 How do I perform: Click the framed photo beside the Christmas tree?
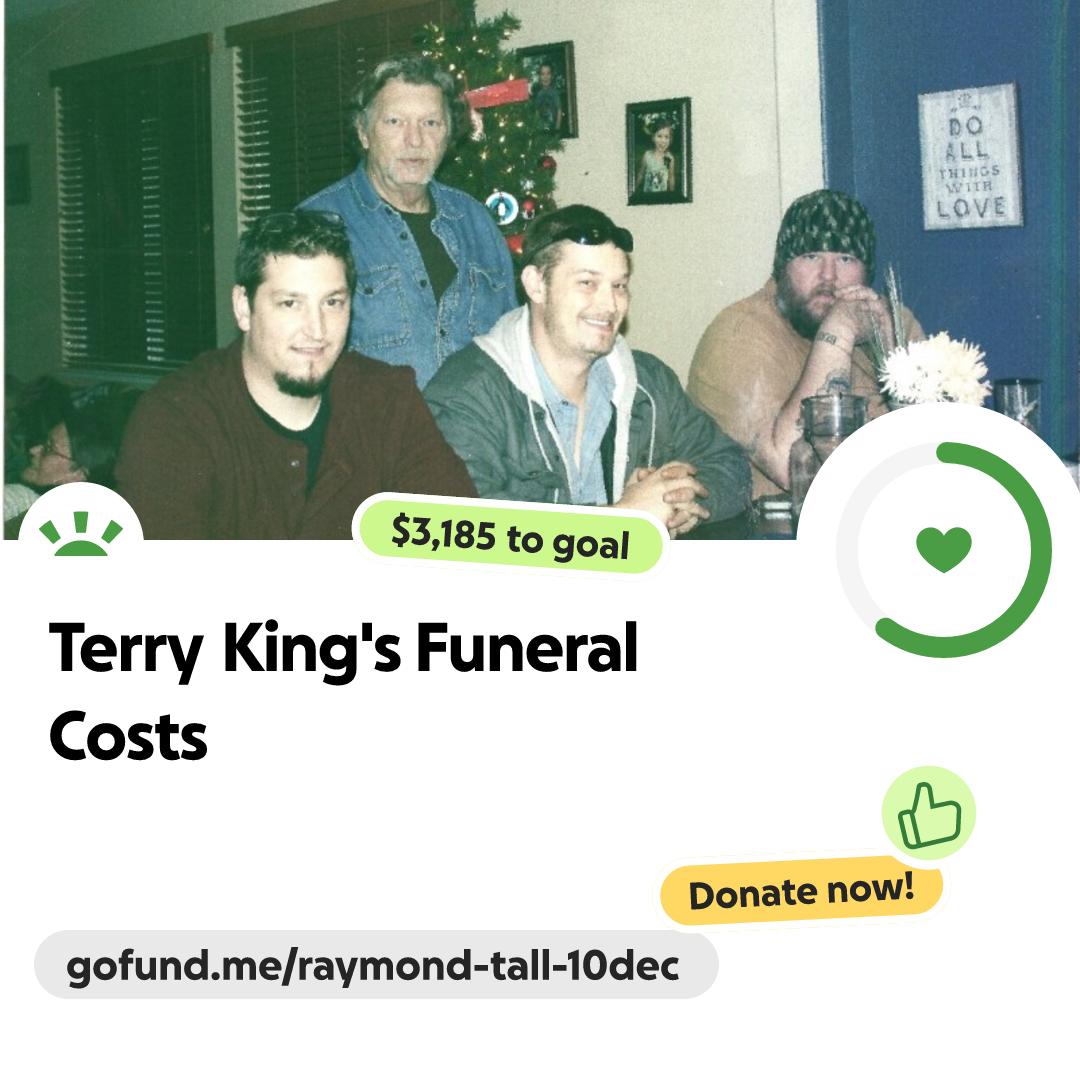pyautogui.click(x=547, y=90)
